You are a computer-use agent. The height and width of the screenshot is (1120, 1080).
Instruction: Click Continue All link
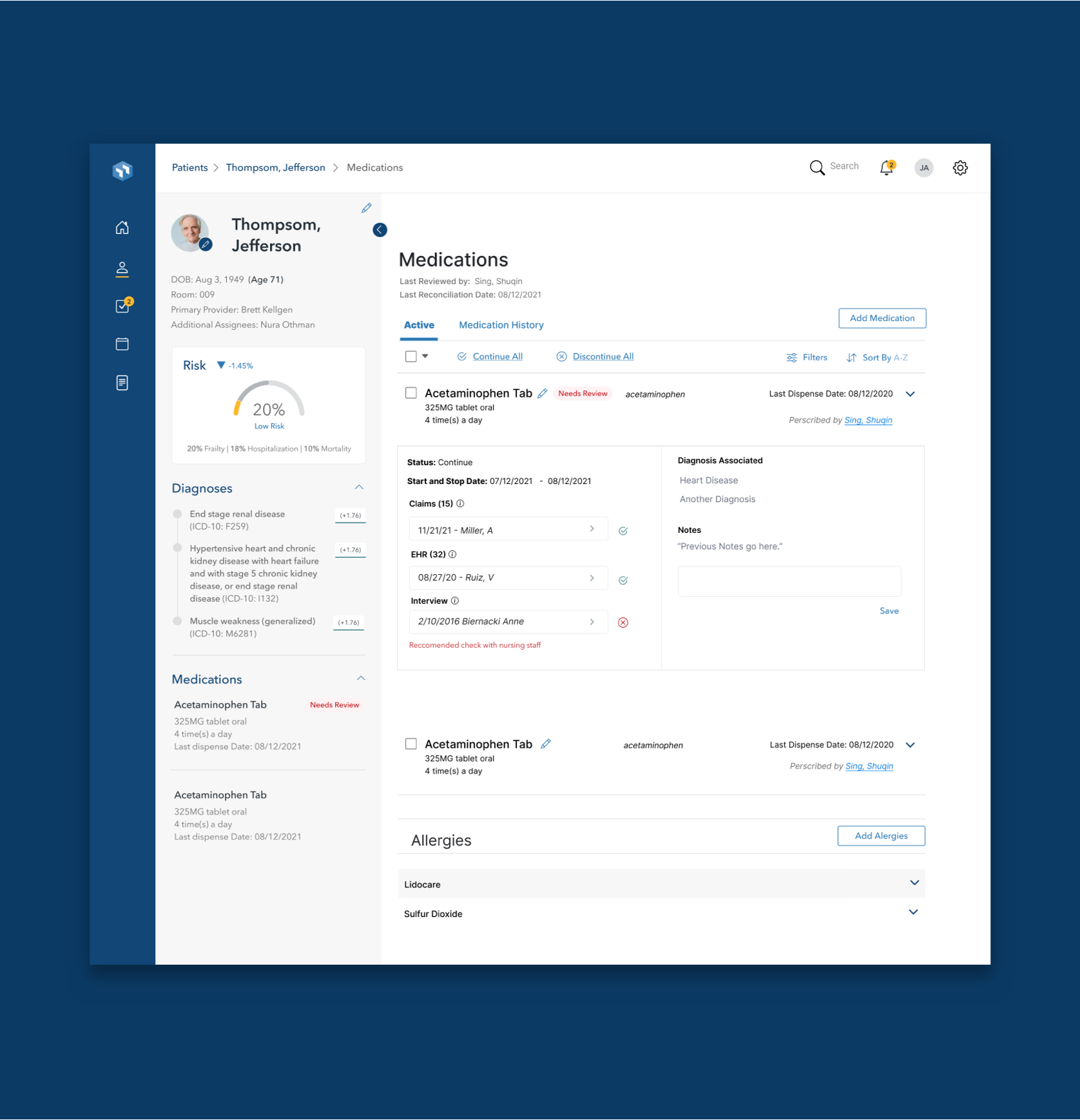click(x=497, y=357)
